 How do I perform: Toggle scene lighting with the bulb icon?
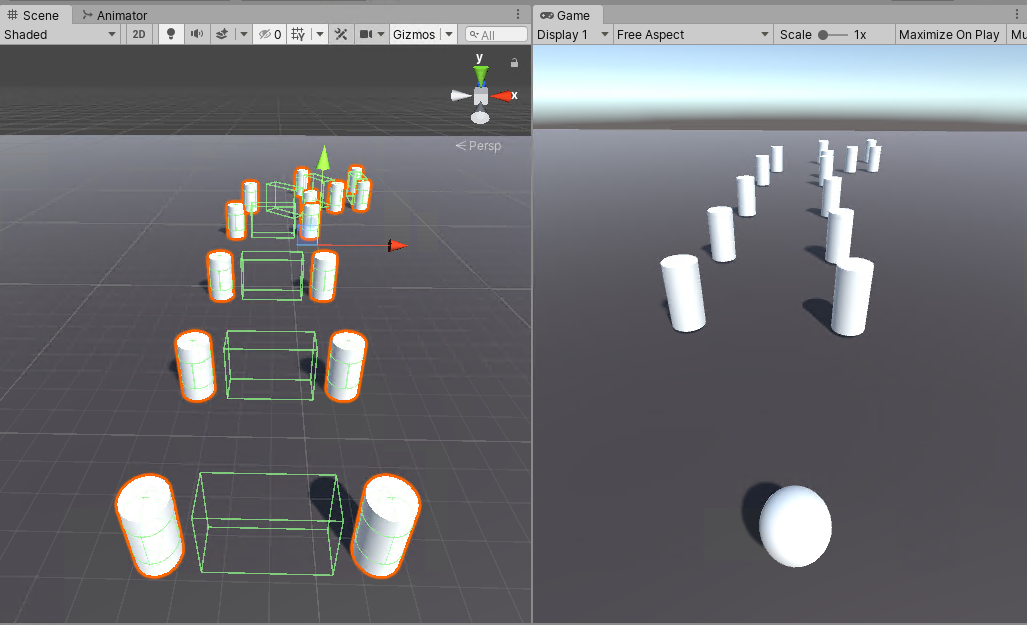(170, 33)
